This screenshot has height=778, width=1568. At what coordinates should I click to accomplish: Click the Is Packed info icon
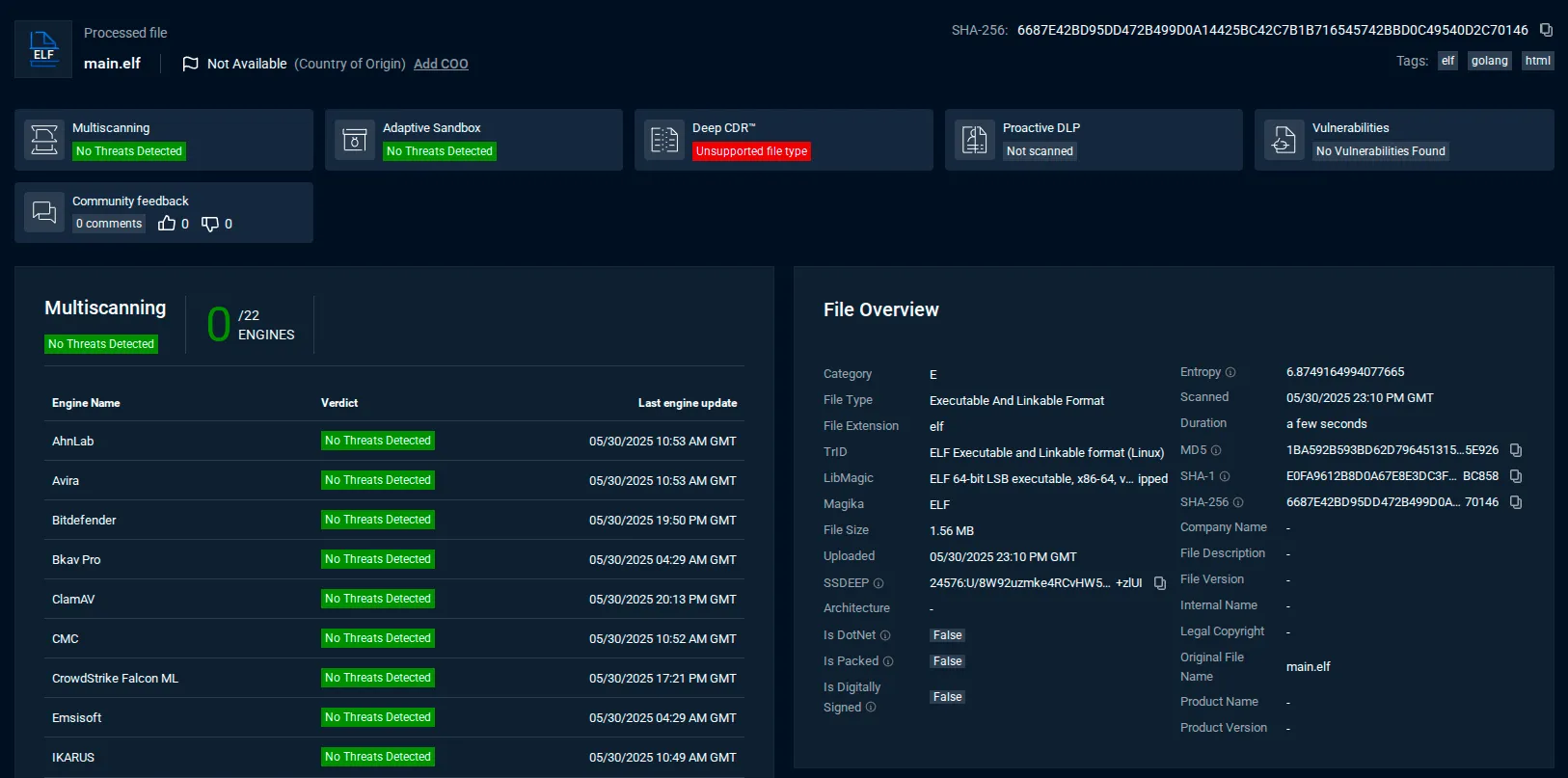888,661
